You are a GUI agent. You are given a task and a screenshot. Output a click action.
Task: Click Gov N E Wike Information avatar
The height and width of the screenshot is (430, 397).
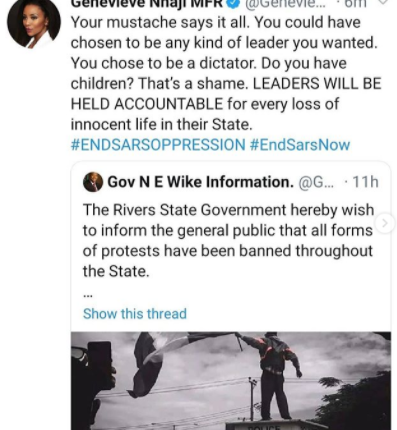click(93, 182)
